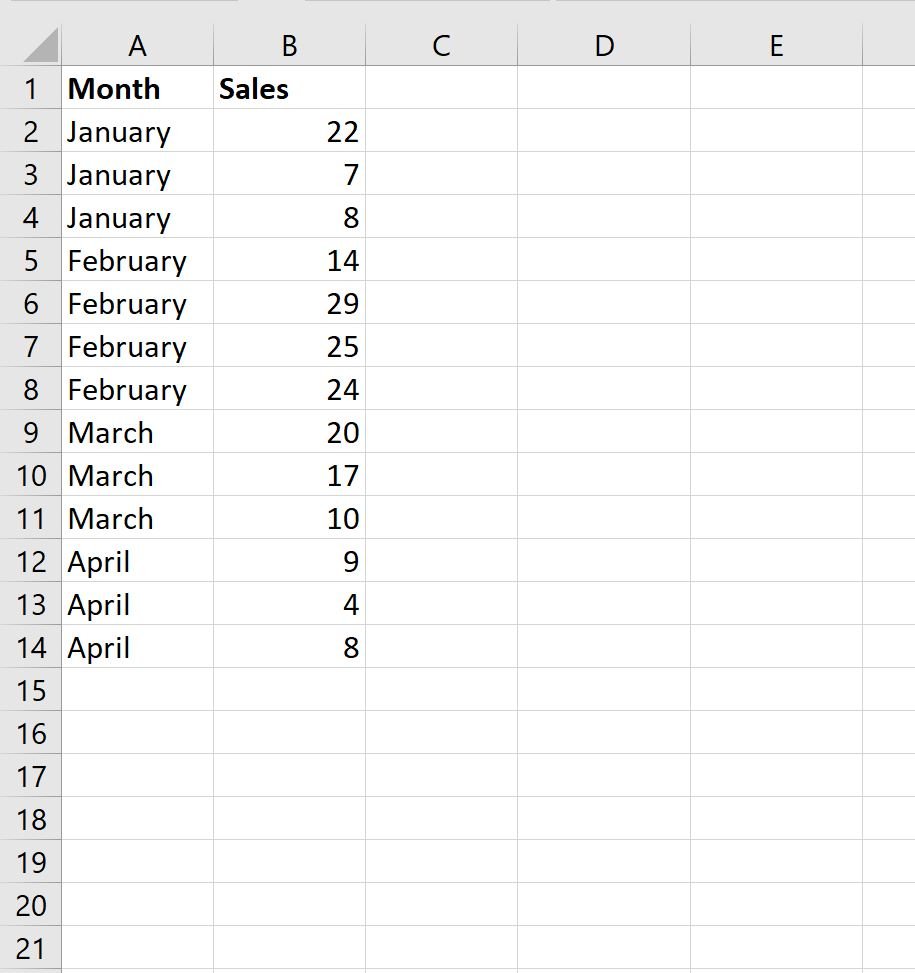
Task: Select column A header
Action: tap(138, 45)
